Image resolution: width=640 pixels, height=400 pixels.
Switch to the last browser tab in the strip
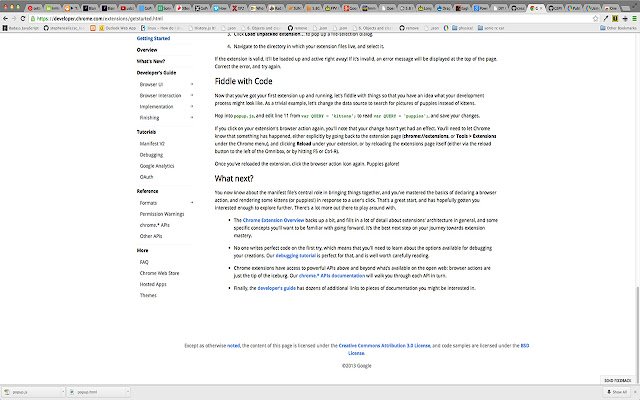point(611,8)
